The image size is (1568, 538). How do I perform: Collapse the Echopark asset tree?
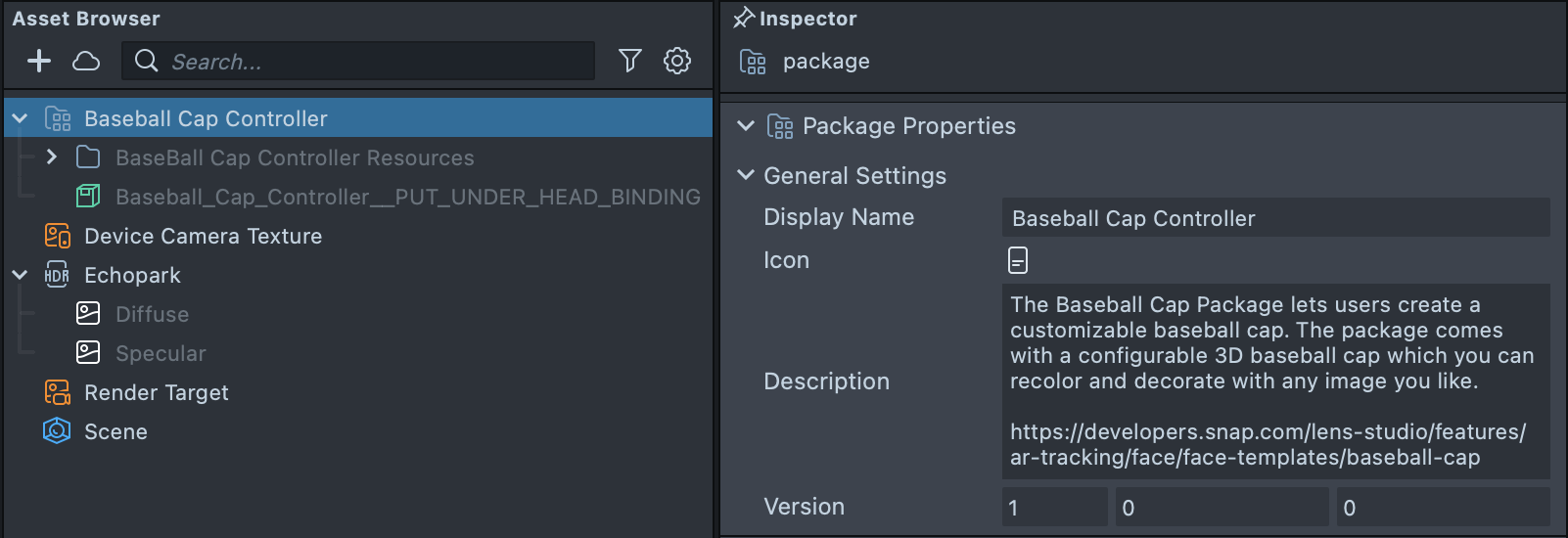pos(20,275)
